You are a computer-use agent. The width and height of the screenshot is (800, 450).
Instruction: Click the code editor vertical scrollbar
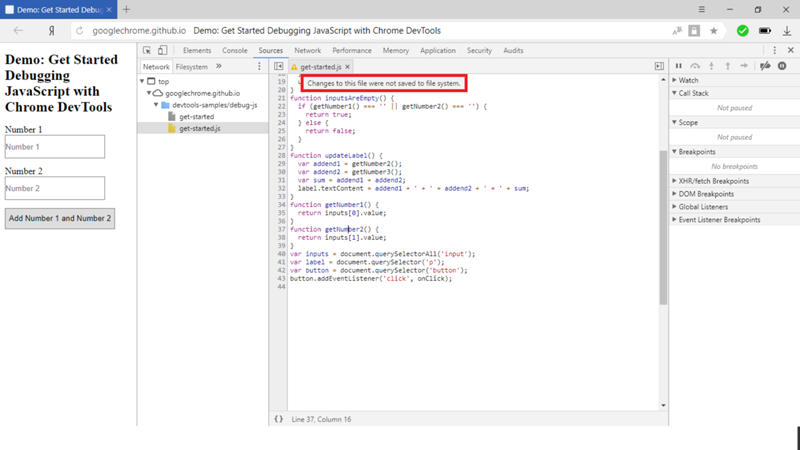[663, 227]
